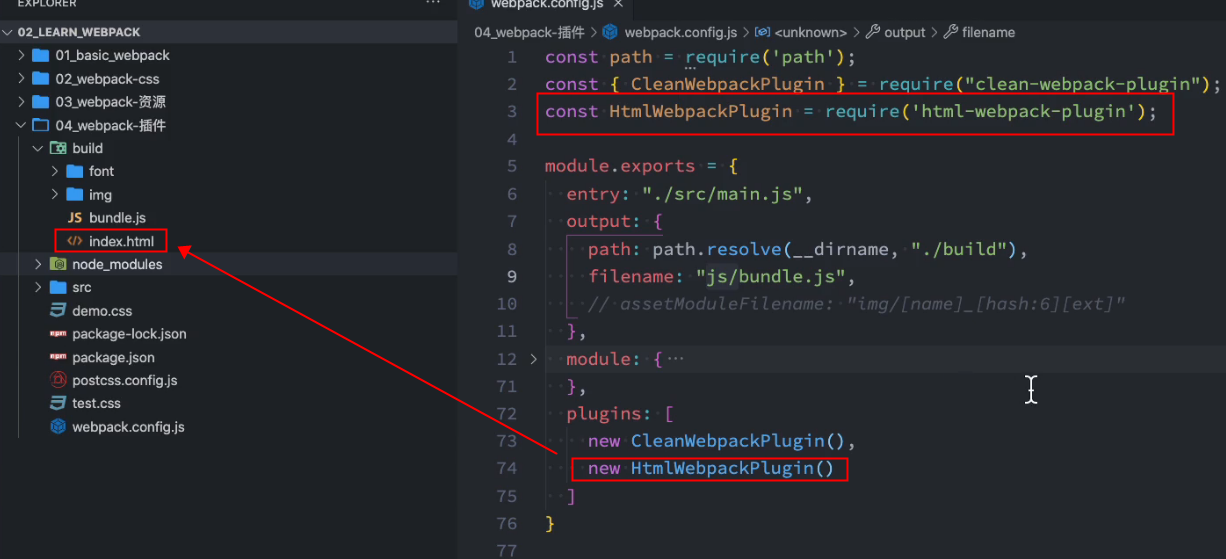The width and height of the screenshot is (1226, 559).
Task: Click the wrench icon before output breadcrumb
Action: pos(873,32)
